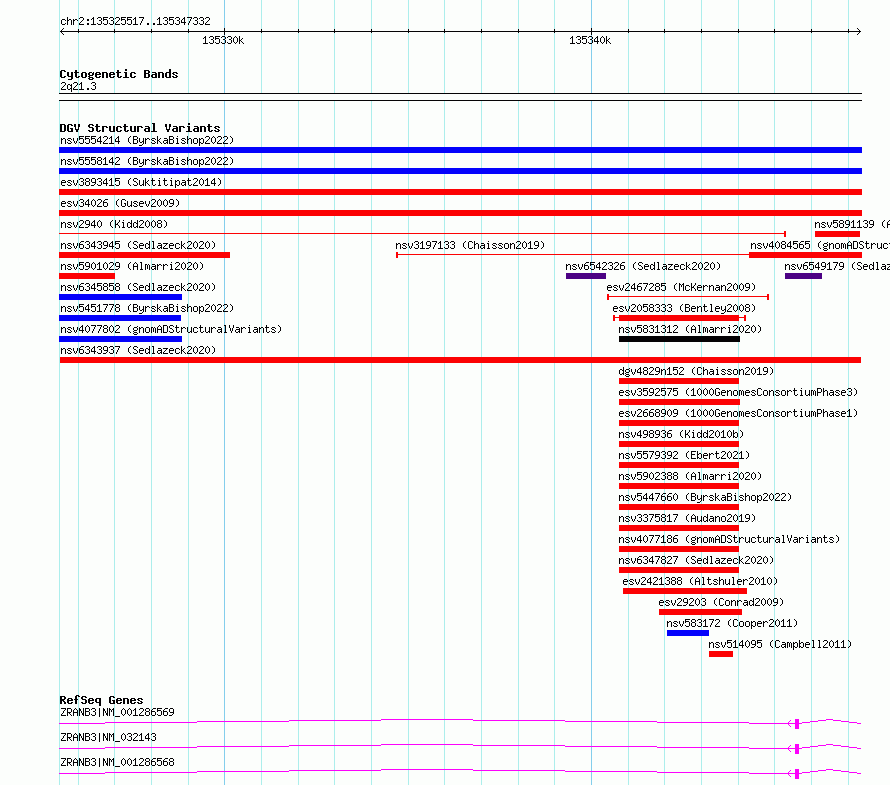Select nsv5902388 (Almarri2020) variant label
The width and height of the screenshot is (890, 785).
[690, 476]
